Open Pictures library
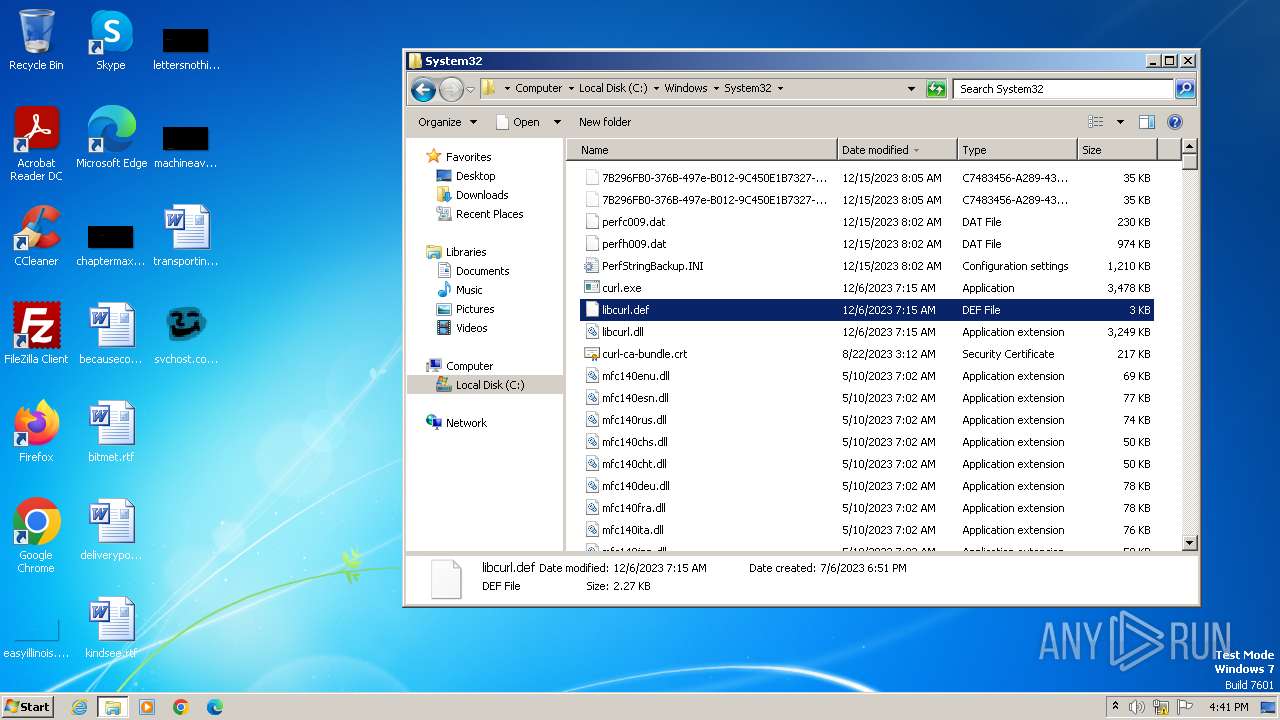Viewport: 1280px width, 720px height. pyautogui.click(x=475, y=309)
